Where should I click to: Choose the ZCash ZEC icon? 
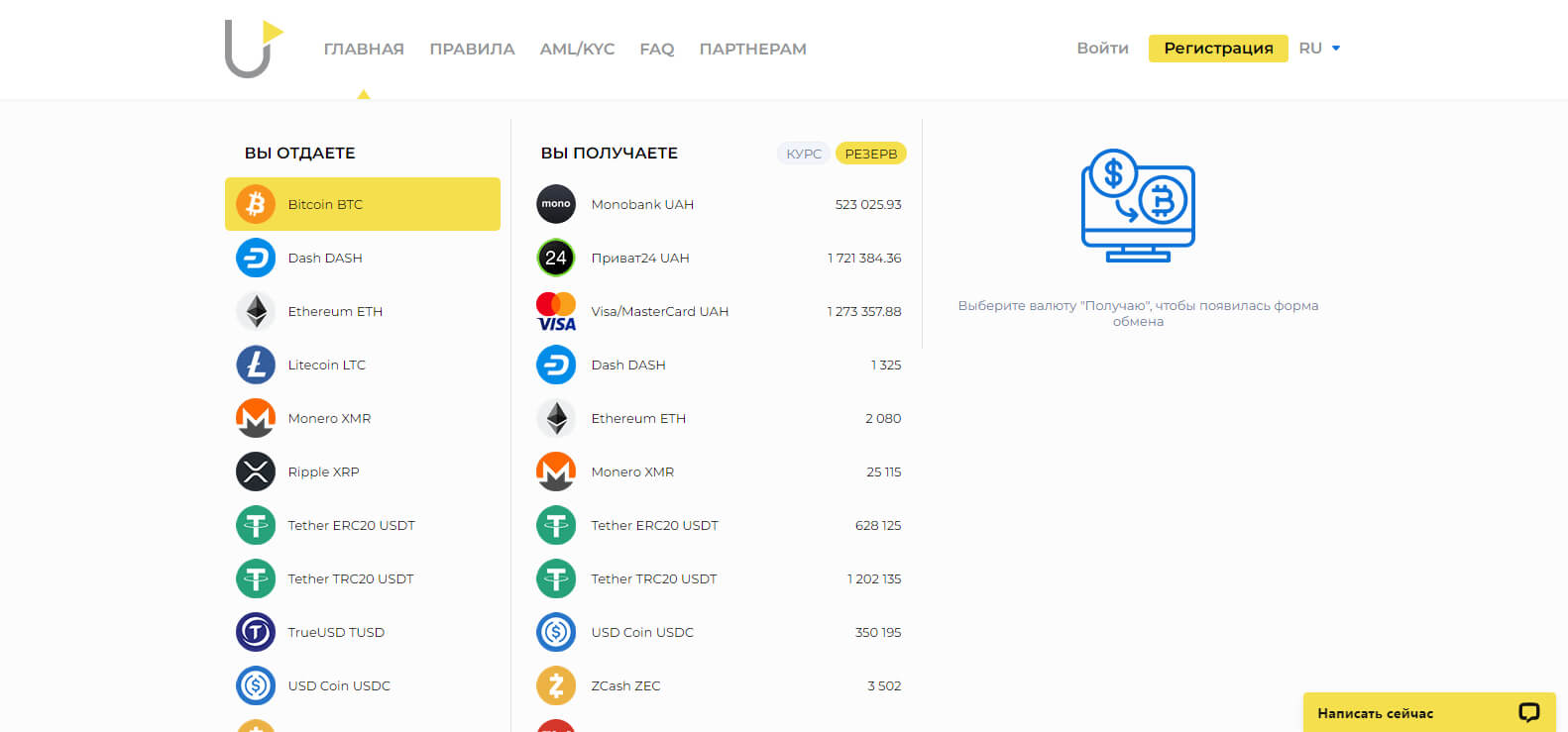click(556, 685)
